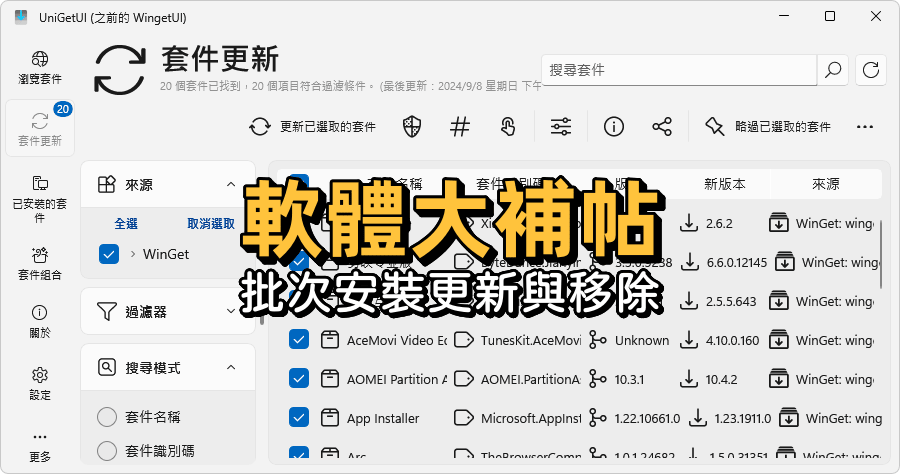
Task: Click new version 2.5.5.643 cell
Action: pos(731,302)
